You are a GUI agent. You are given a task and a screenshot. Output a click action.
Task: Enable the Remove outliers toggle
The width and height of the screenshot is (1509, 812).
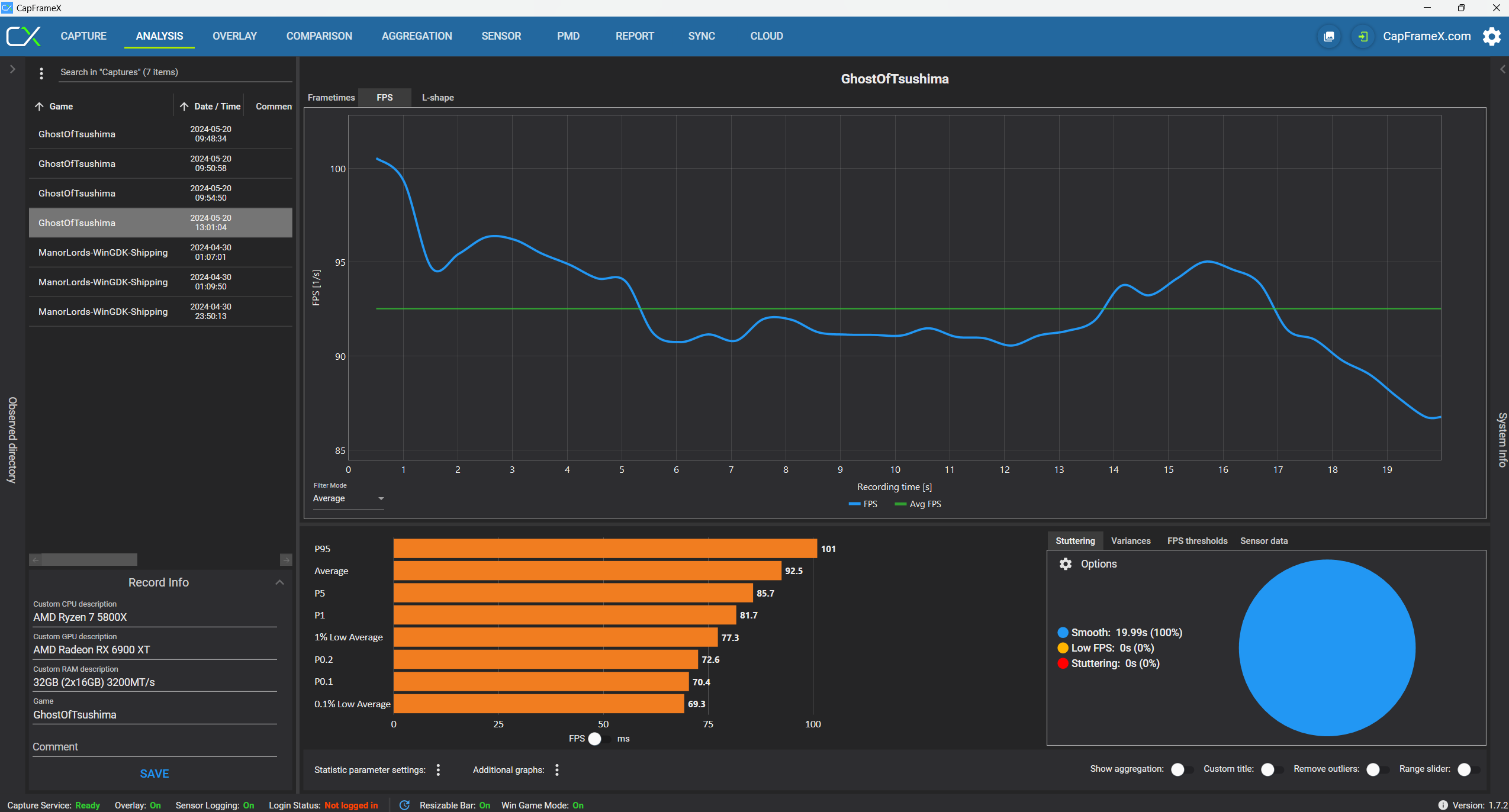click(1378, 769)
